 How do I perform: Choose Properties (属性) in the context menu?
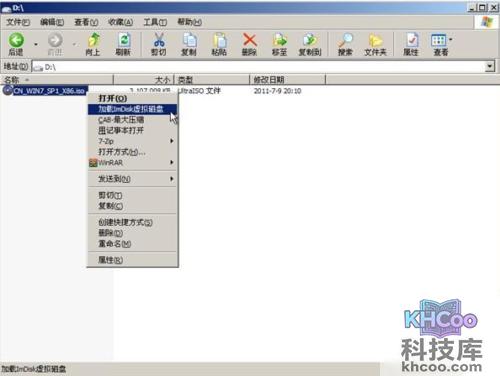pos(132,260)
